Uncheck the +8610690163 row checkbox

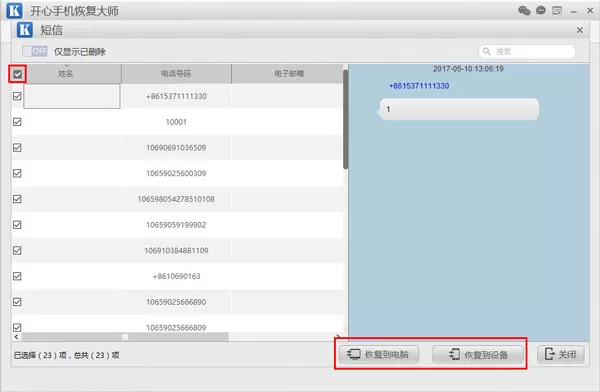tap(17, 276)
